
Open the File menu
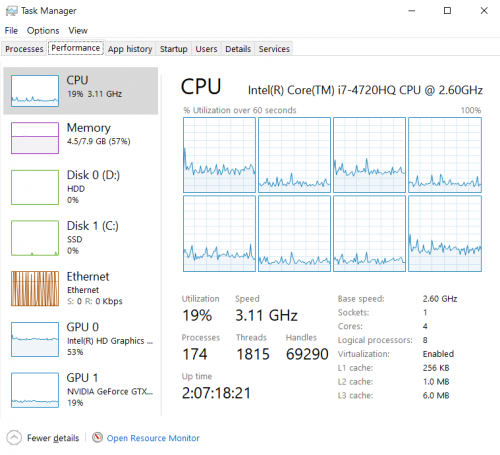[x=11, y=31]
